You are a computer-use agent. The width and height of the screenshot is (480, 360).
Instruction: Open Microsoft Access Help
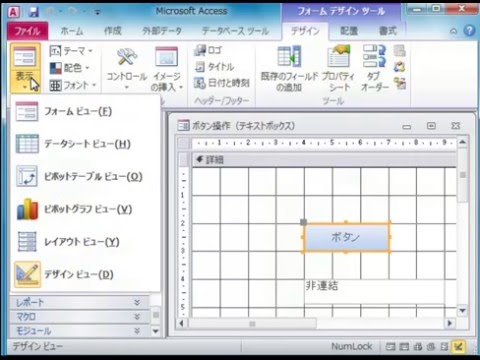click(x=469, y=31)
